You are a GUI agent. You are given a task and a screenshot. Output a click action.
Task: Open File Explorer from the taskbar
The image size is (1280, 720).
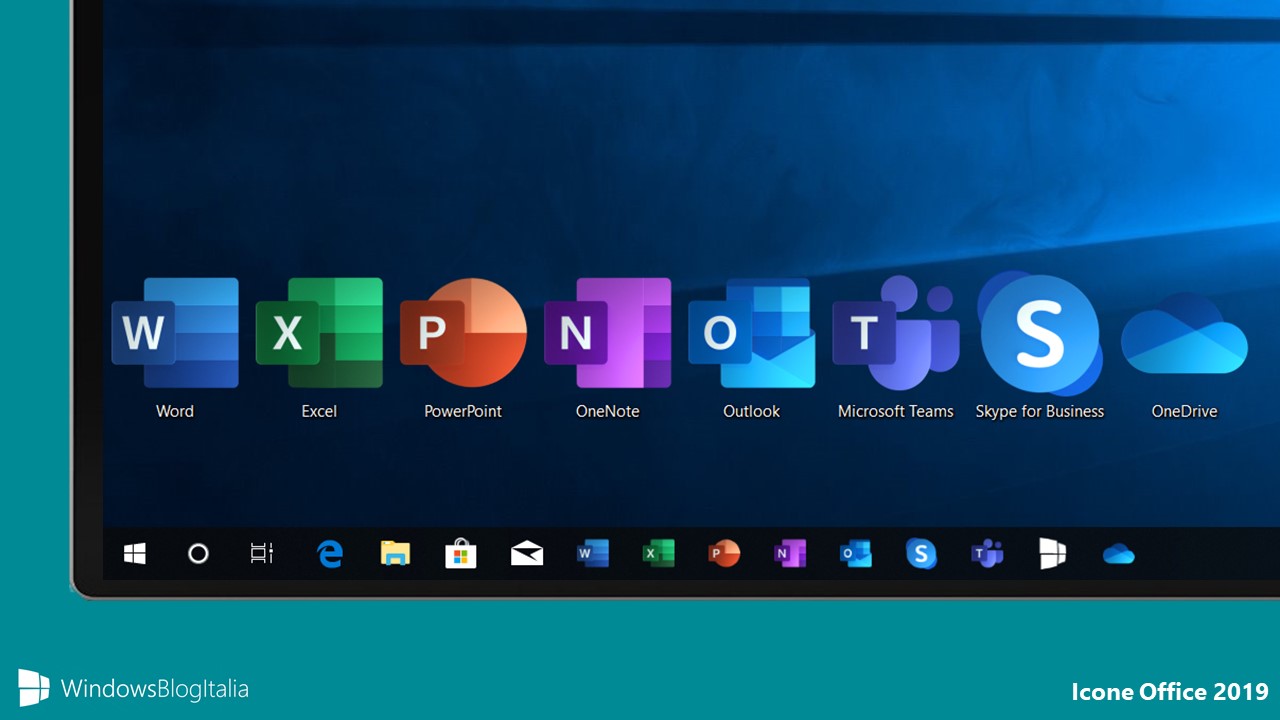395,553
